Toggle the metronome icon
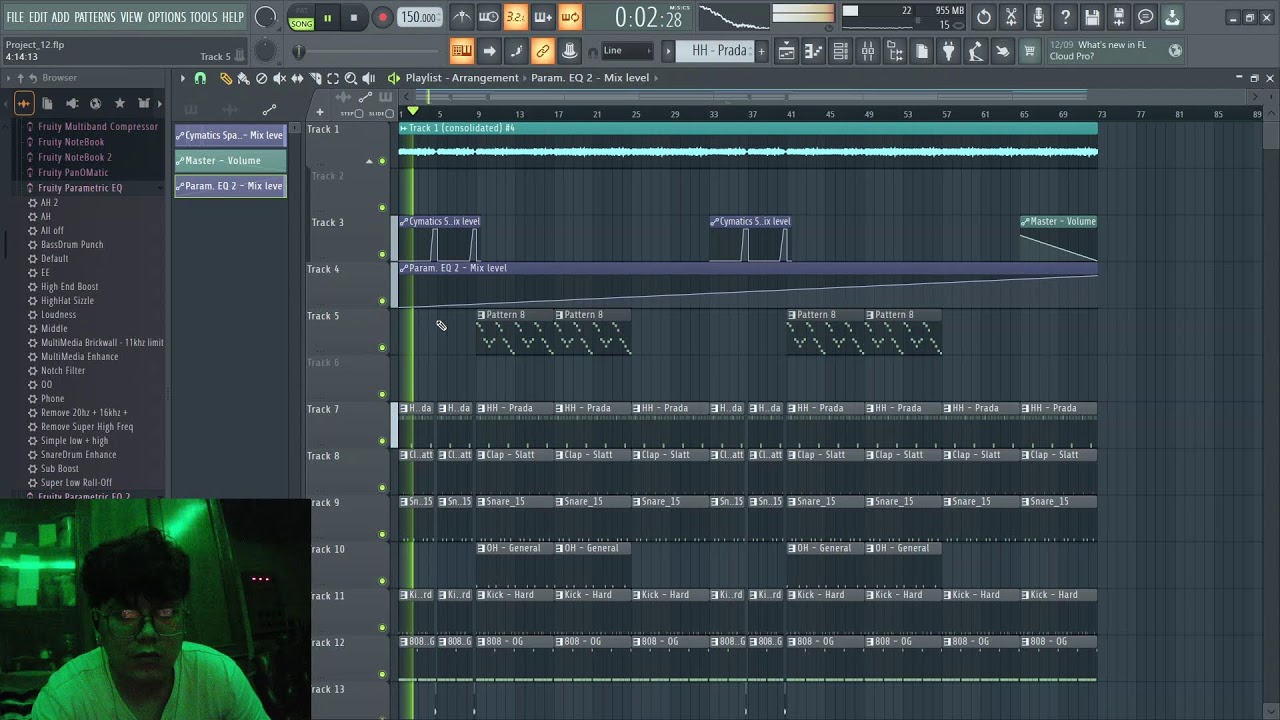 [x=462, y=17]
